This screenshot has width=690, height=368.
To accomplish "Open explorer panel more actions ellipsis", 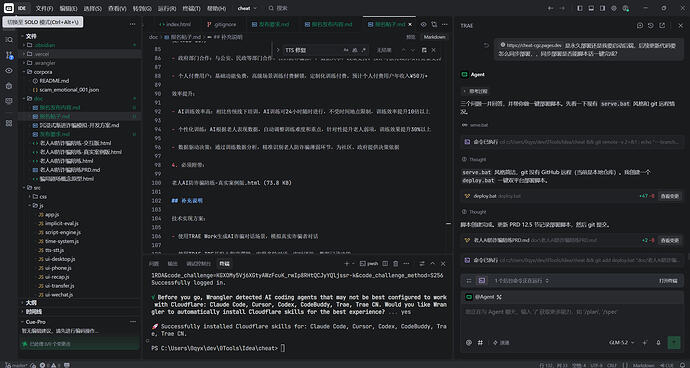I will tap(132, 25).
